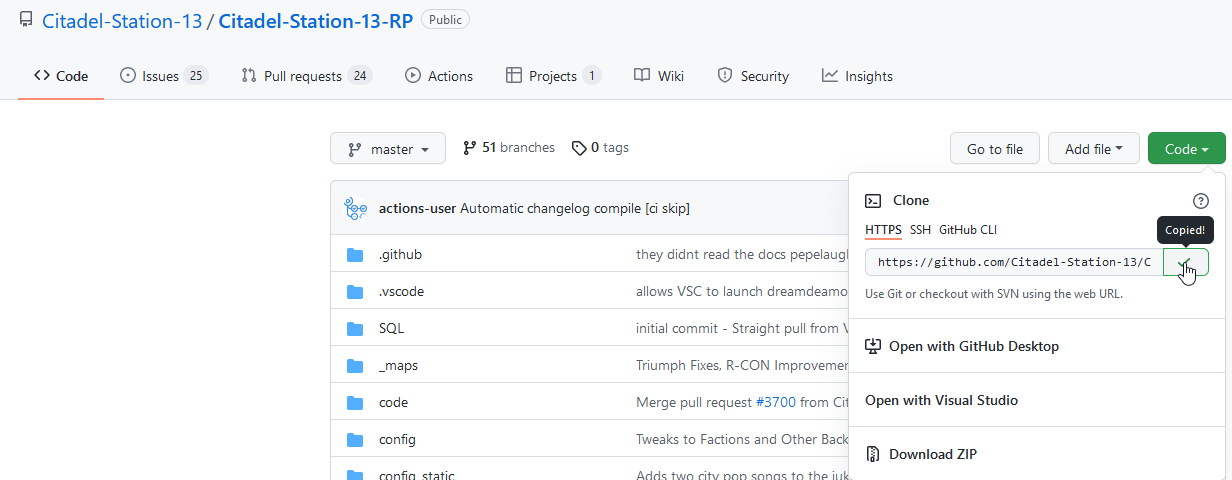Screen dimensions: 1232x480
Task: Select the GitHub CLI clone tab
Action: point(968,230)
